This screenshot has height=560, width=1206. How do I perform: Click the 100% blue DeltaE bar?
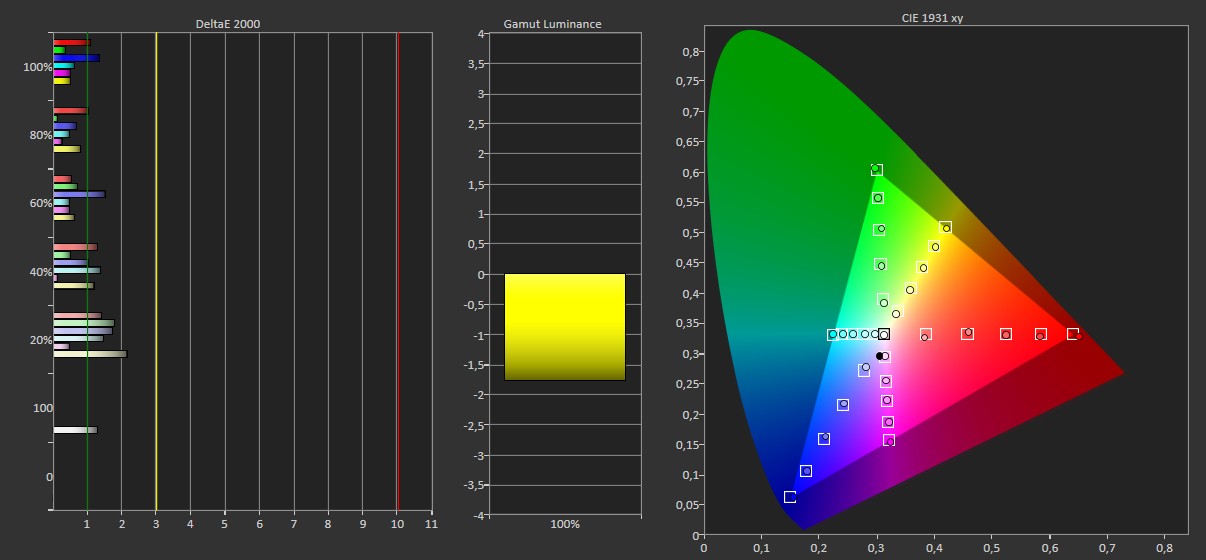click(x=76, y=58)
